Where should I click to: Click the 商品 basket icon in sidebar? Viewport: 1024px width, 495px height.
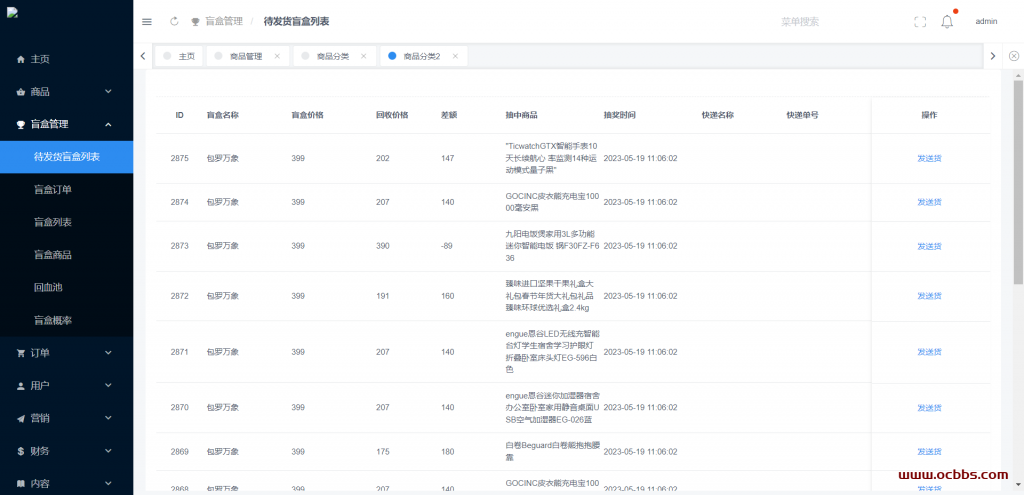20,92
